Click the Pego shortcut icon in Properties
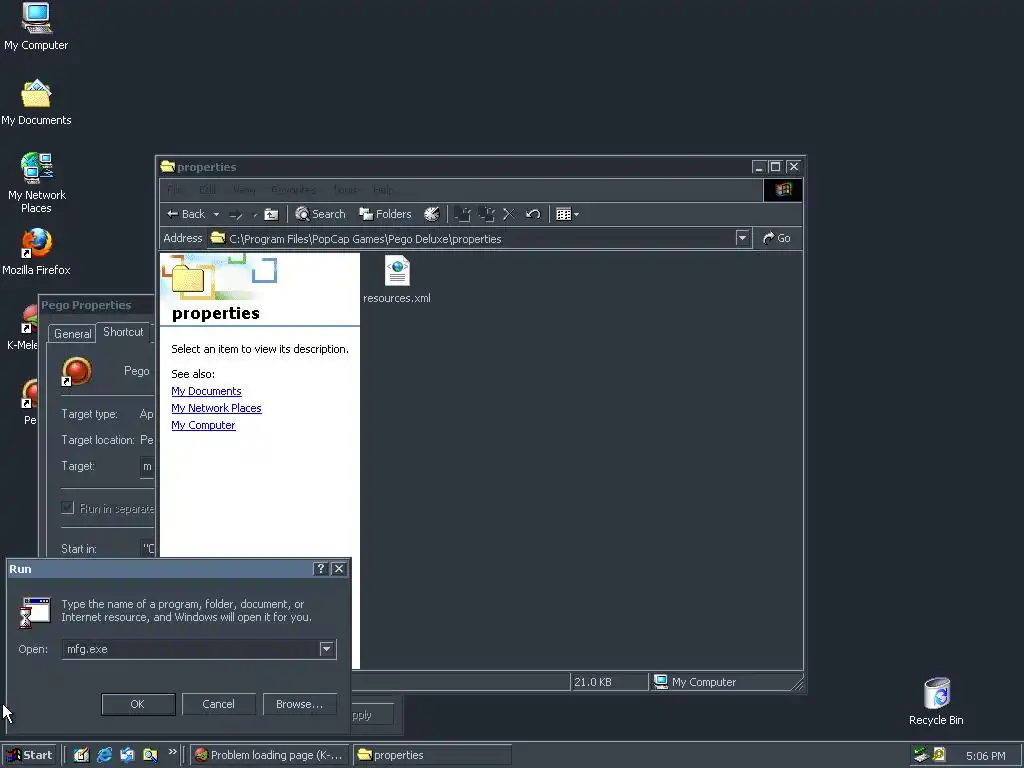 click(x=76, y=371)
